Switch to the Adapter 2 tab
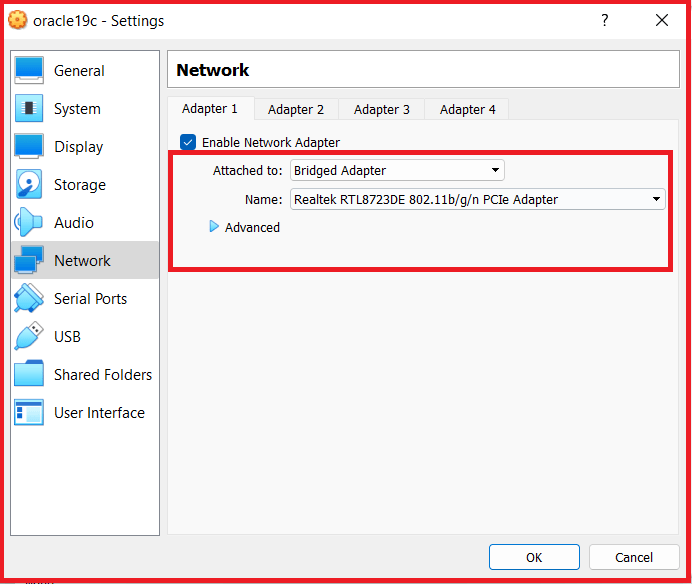 296,109
